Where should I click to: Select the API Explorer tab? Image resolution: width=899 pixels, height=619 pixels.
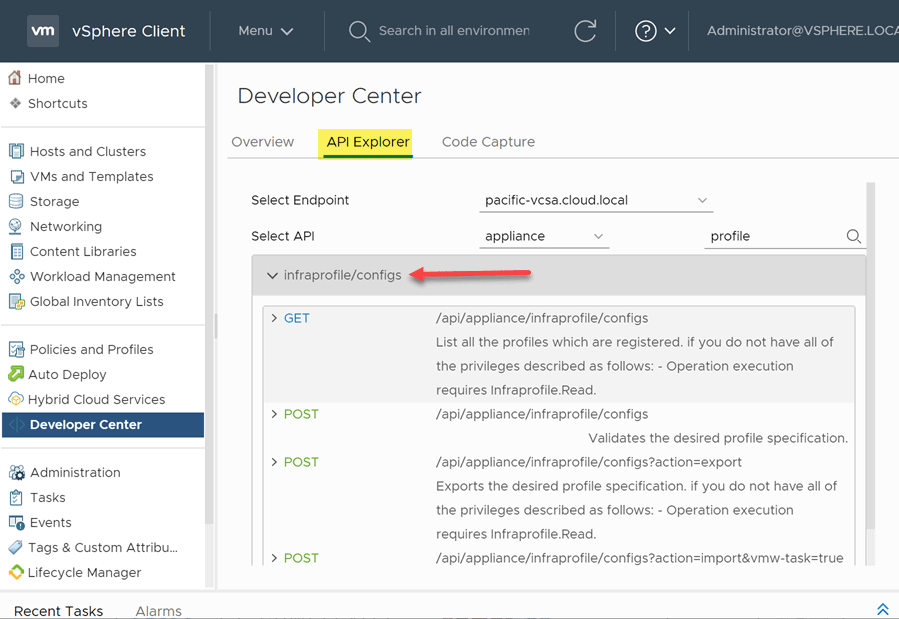[368, 142]
